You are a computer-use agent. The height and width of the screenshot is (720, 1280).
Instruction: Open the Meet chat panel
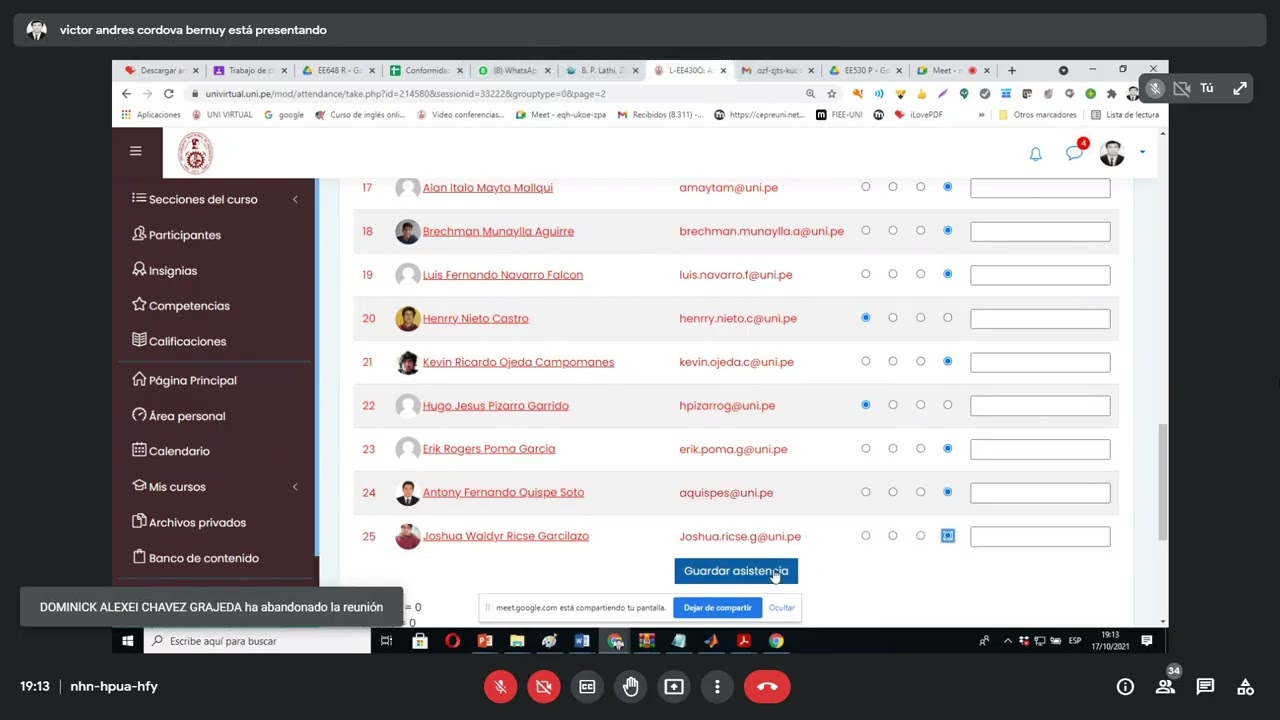click(1205, 687)
